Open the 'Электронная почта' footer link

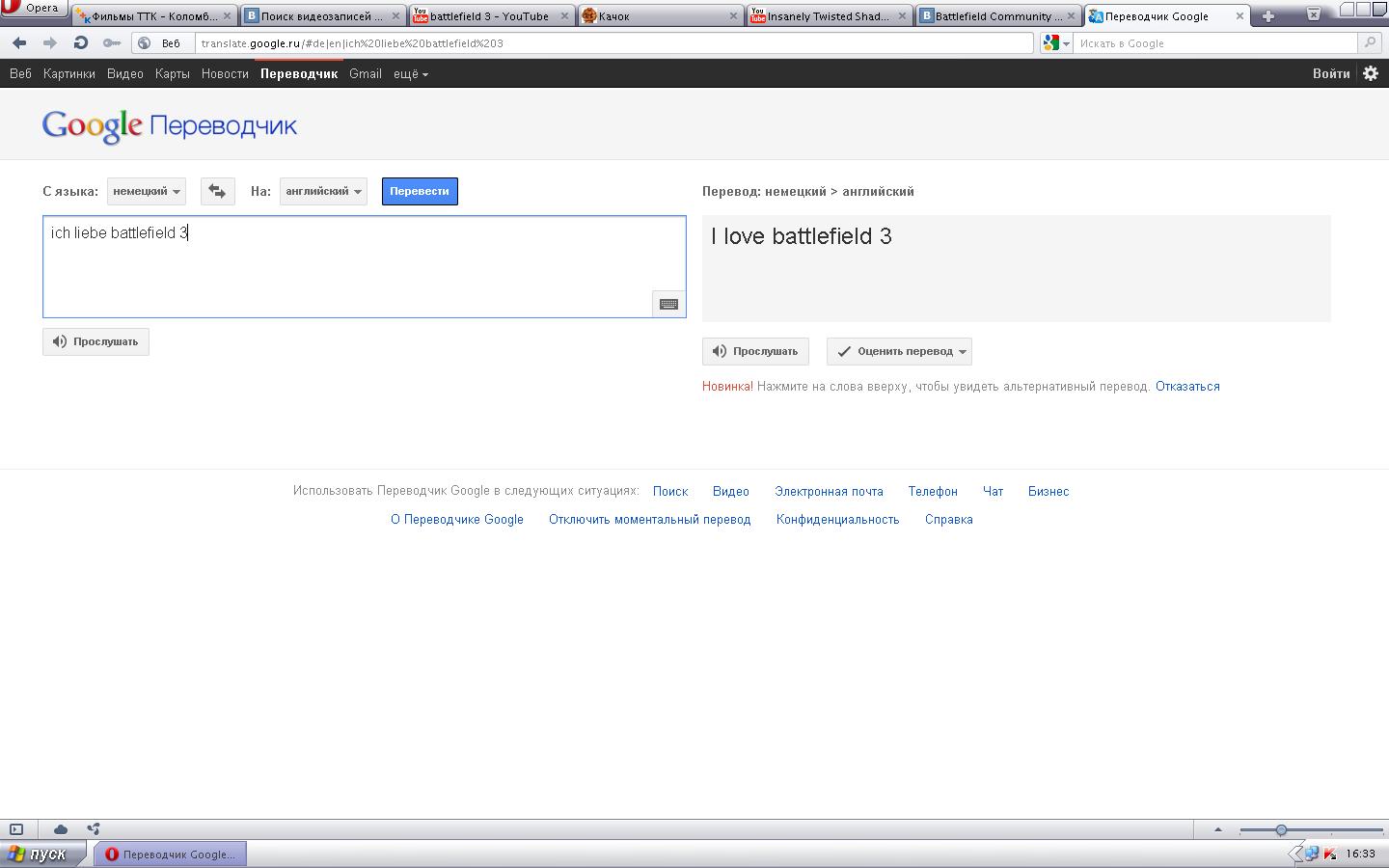point(829,491)
